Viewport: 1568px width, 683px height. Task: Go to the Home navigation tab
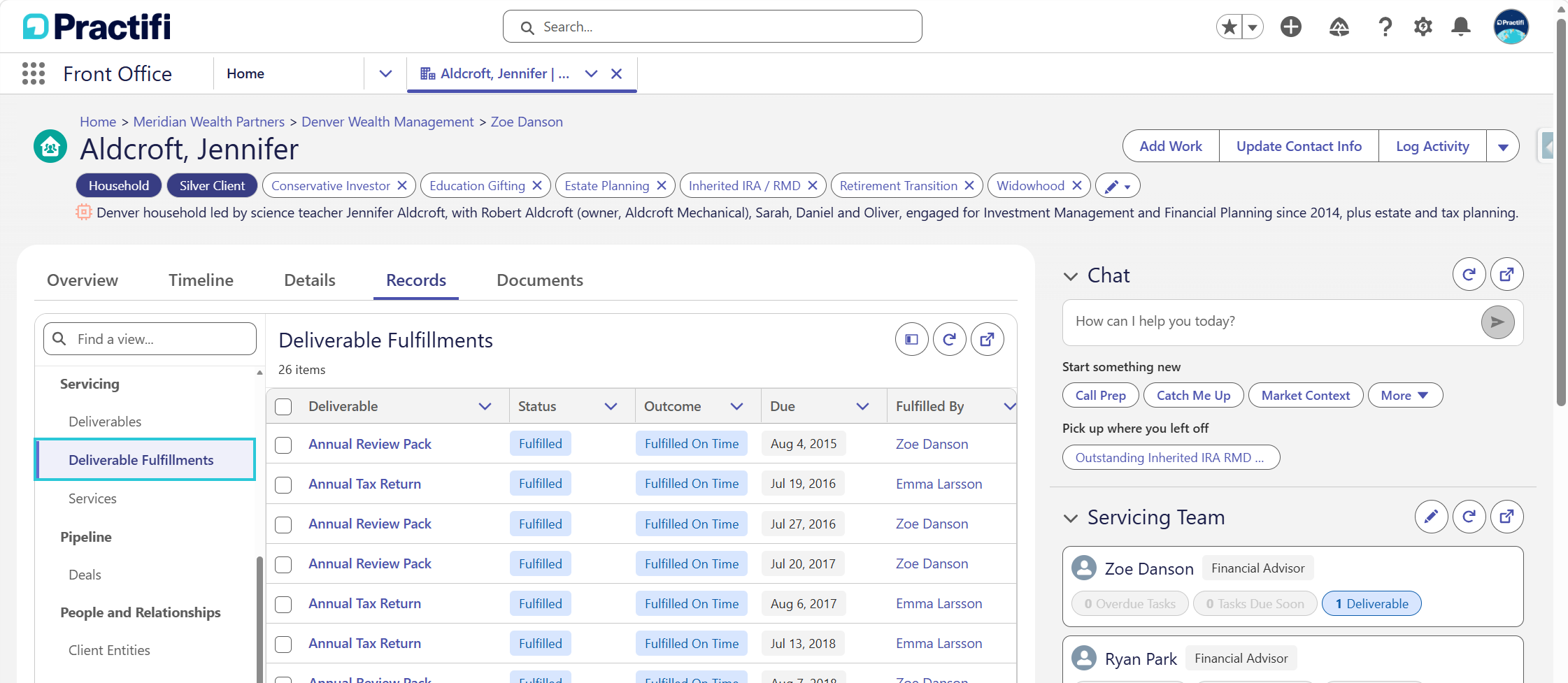245,73
